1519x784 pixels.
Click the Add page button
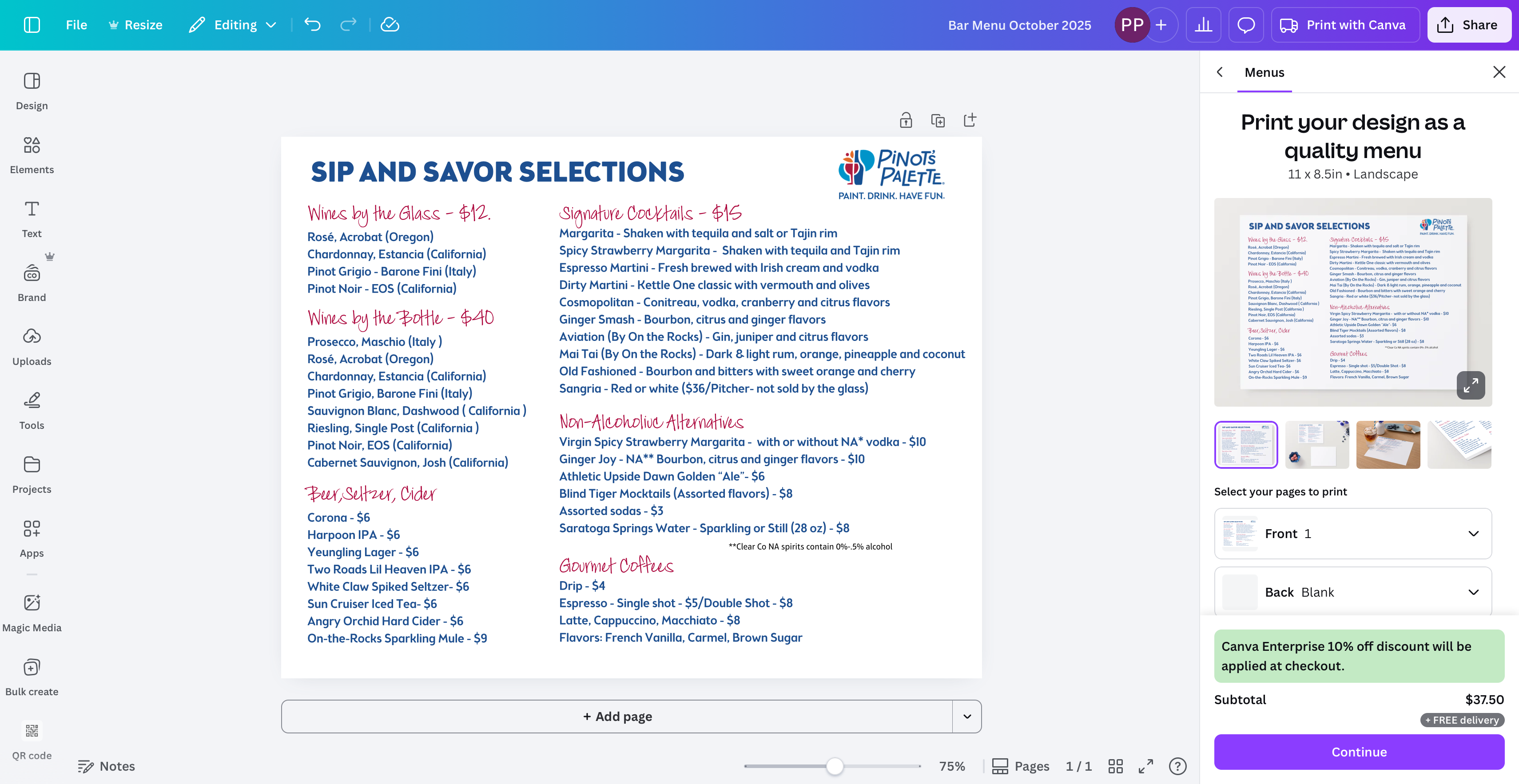pyautogui.click(x=617, y=716)
